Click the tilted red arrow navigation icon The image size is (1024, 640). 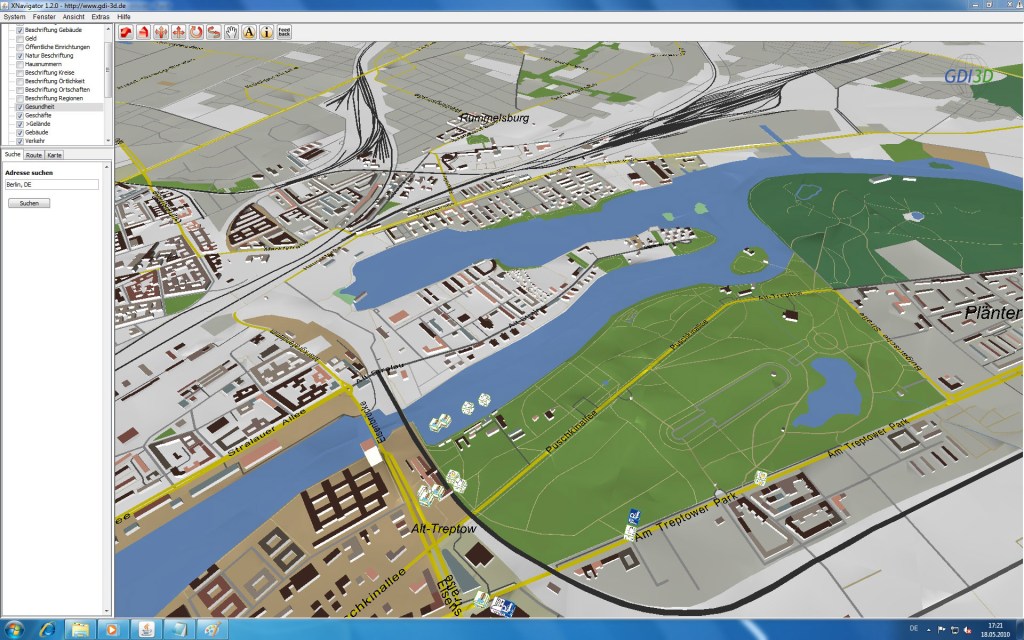click(126, 32)
